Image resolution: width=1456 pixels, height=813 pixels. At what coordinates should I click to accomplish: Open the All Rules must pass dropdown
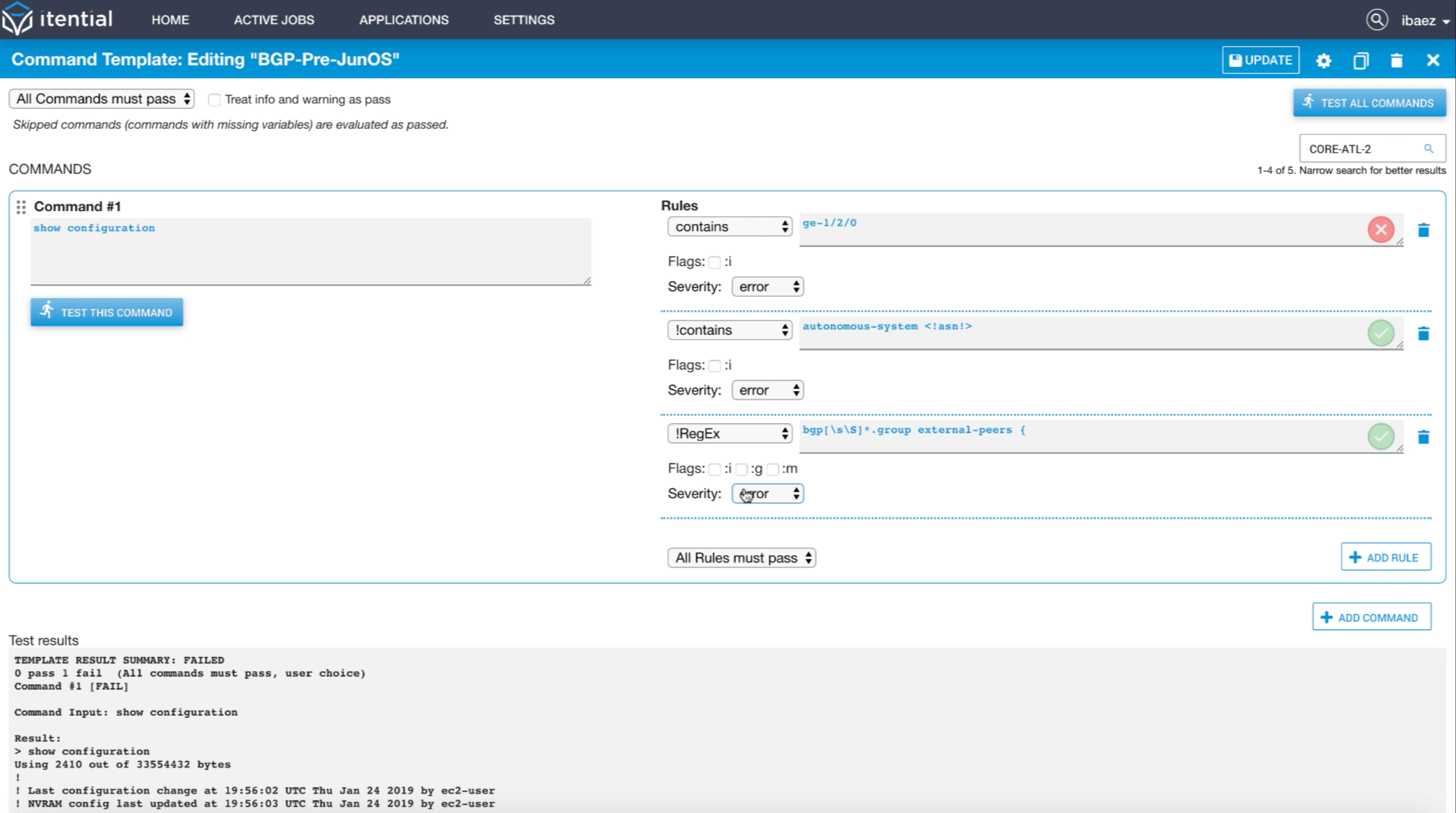741,558
